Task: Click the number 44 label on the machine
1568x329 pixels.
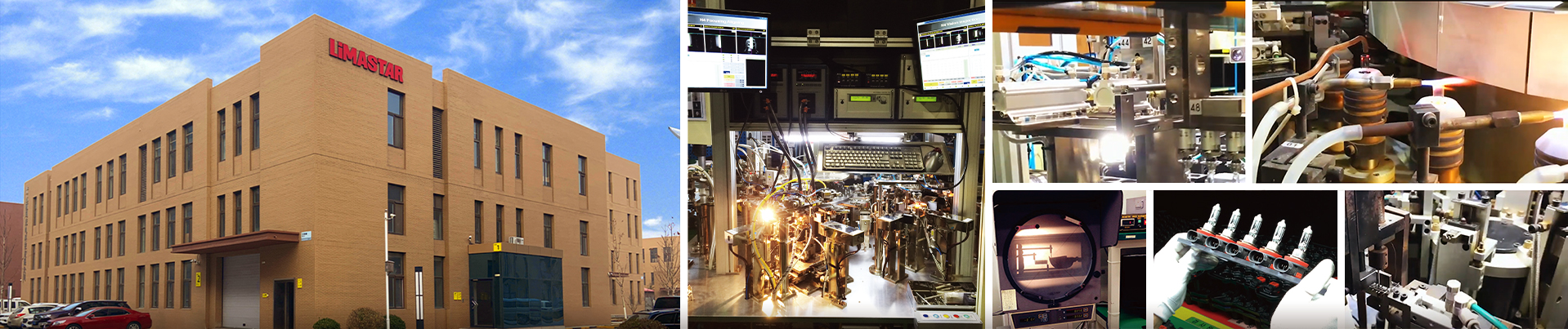Action: pos(1123,42)
